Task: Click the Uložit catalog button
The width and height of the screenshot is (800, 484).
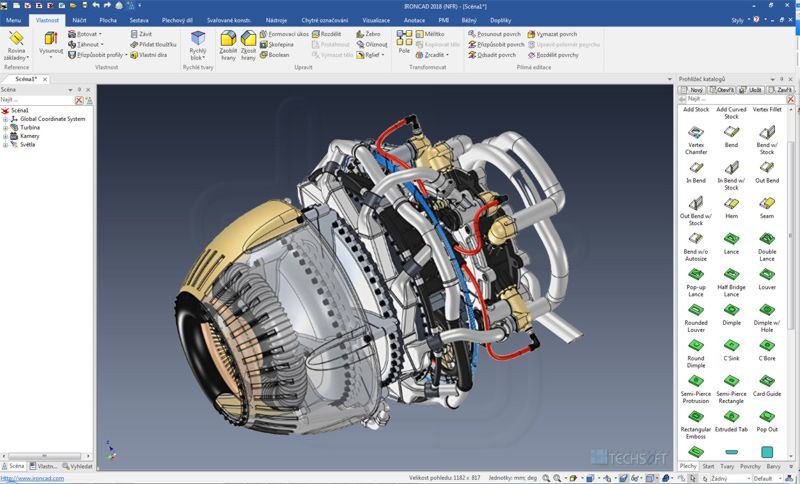Action: click(751, 90)
